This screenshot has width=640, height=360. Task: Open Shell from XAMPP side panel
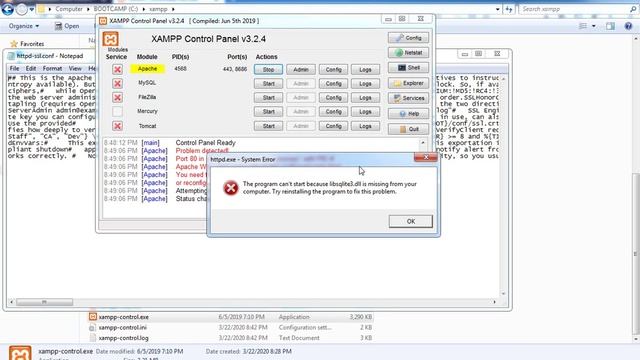[409, 68]
